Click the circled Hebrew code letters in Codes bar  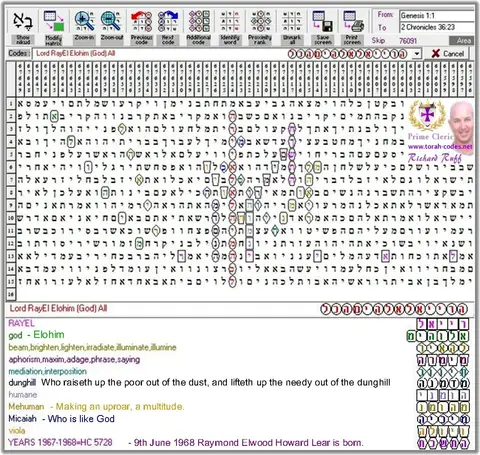[x=347, y=54]
